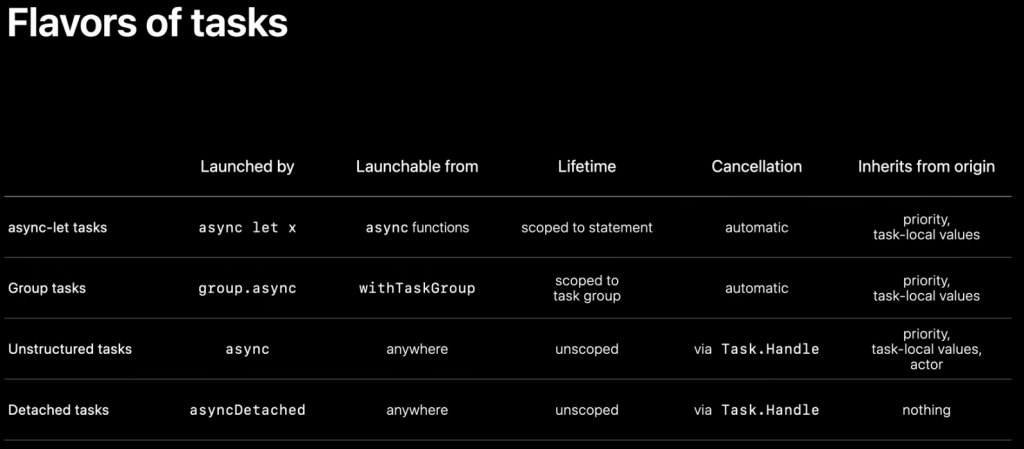This screenshot has width=1024, height=449.
Task: Click the 'scoped to task group' cell
Action: [587, 288]
